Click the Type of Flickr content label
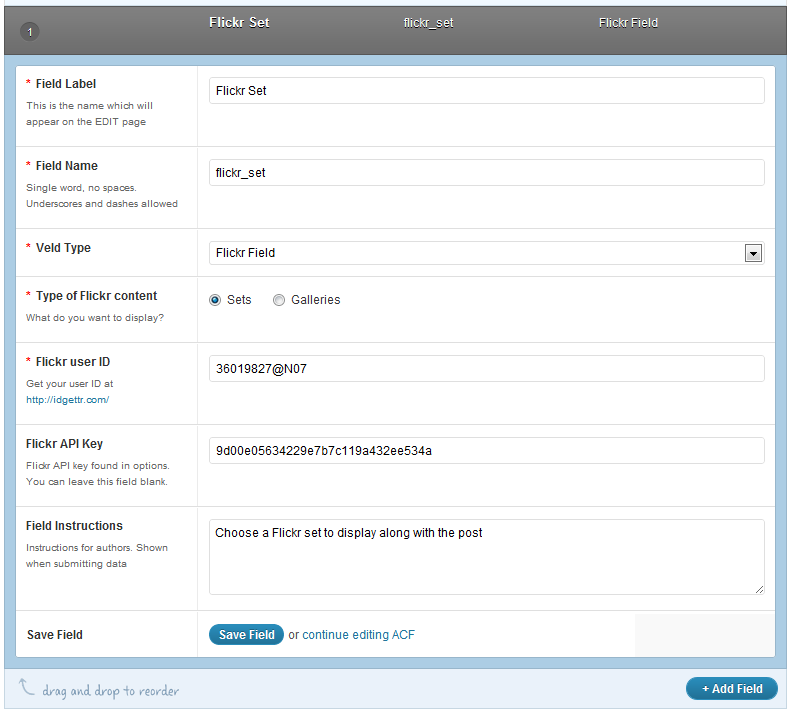This screenshot has height=713, width=791. [96, 296]
